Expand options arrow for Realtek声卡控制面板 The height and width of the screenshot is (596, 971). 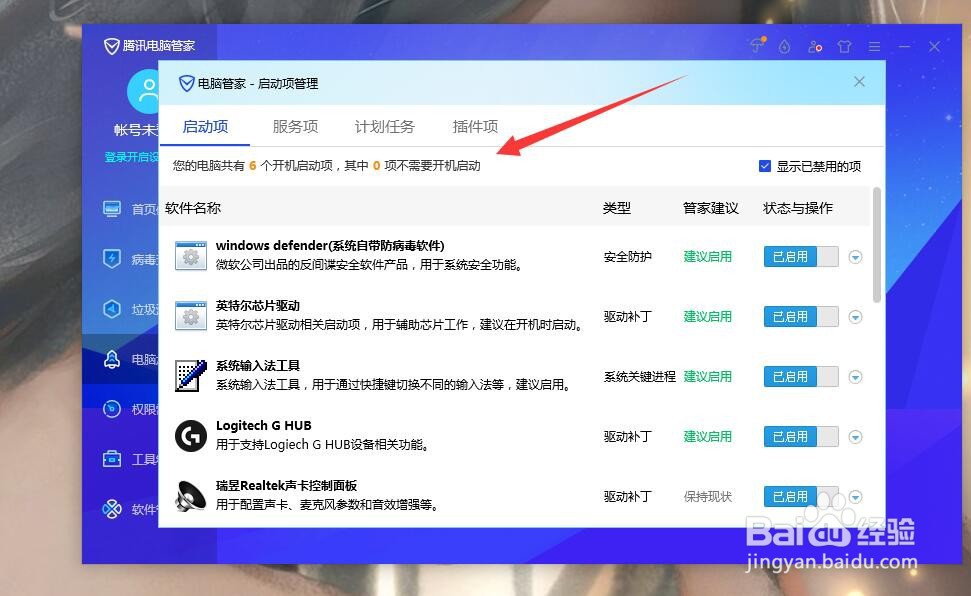point(855,497)
